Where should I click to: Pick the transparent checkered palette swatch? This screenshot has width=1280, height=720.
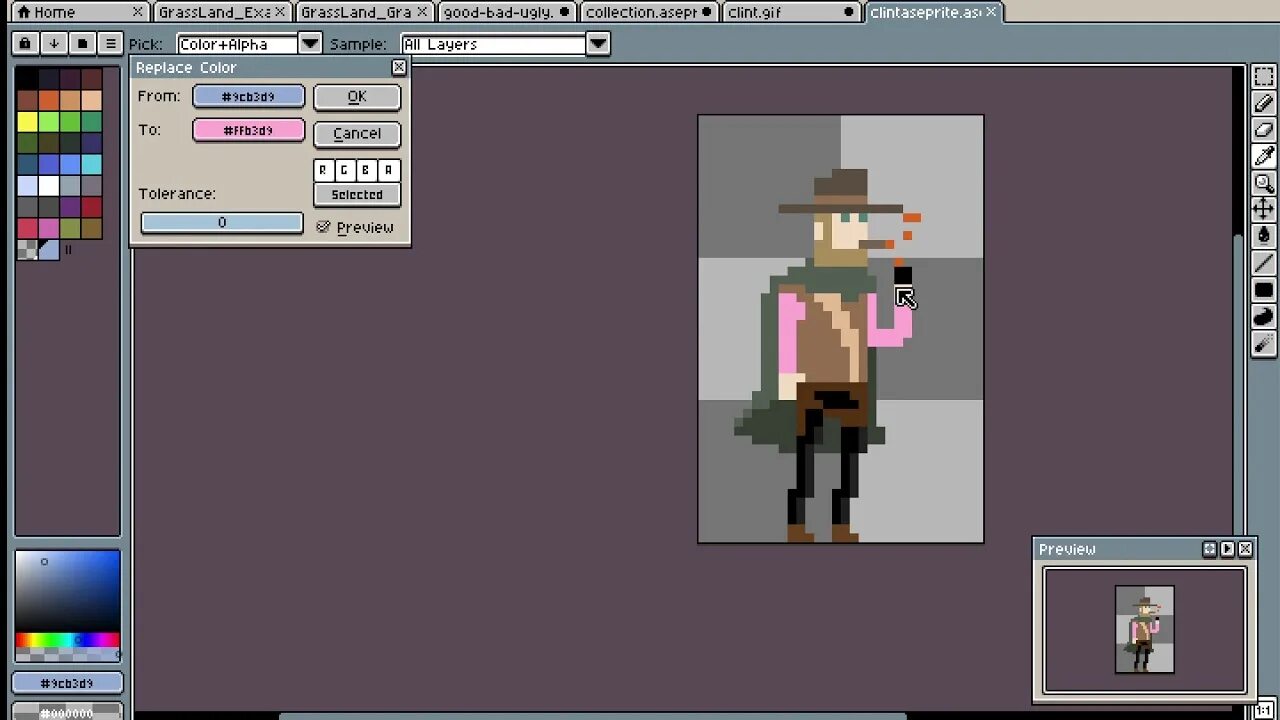pos(27,250)
